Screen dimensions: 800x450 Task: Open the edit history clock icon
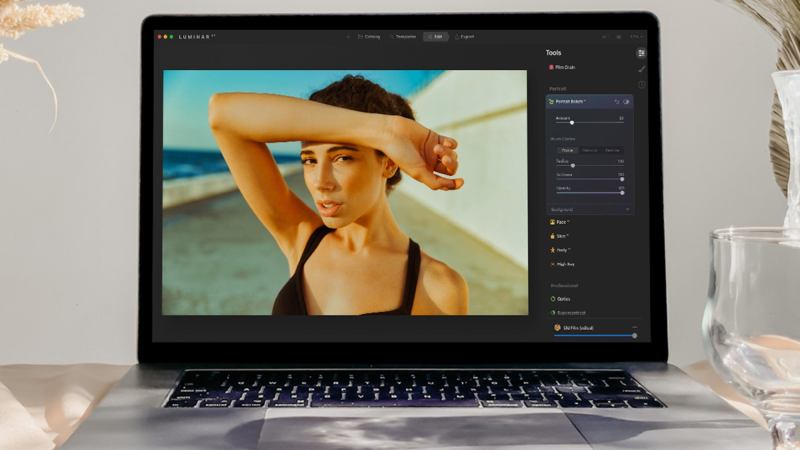click(x=641, y=85)
